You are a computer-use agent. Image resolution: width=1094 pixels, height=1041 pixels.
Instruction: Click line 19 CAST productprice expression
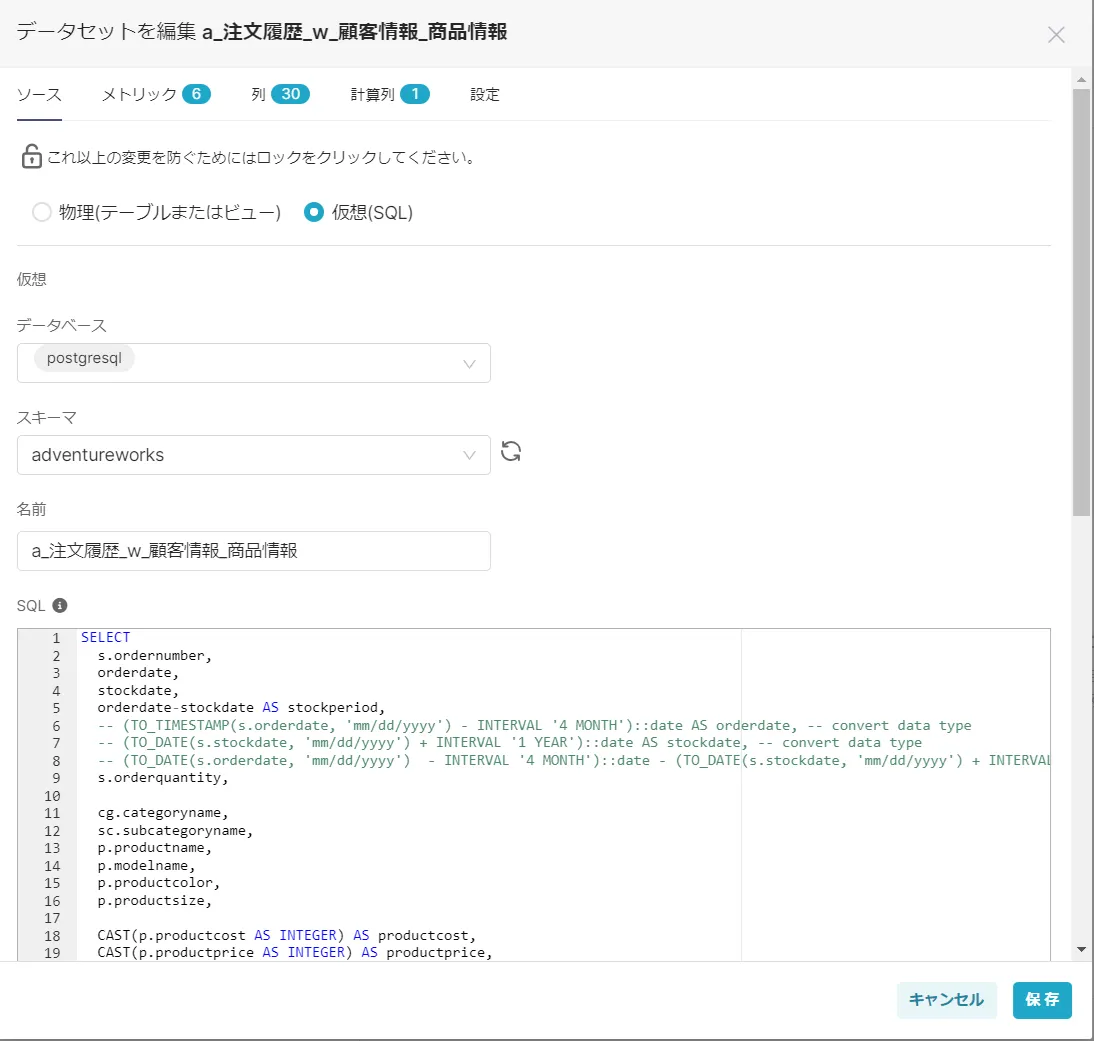coord(294,952)
